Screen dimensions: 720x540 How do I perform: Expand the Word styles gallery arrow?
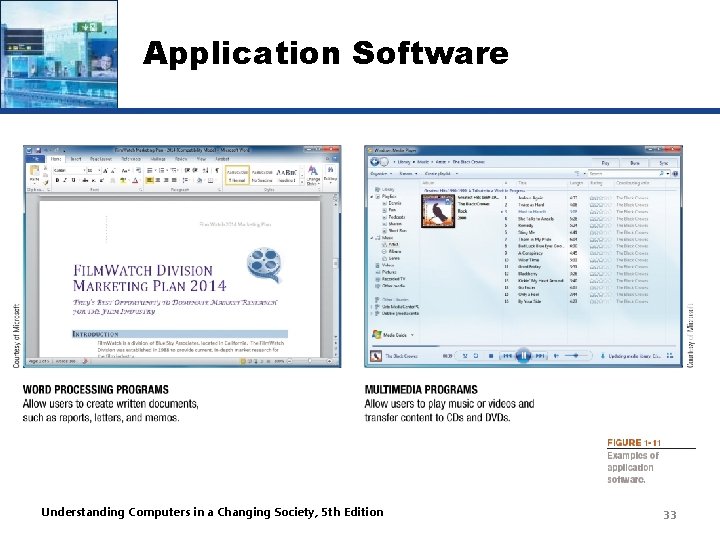pyautogui.click(x=302, y=182)
